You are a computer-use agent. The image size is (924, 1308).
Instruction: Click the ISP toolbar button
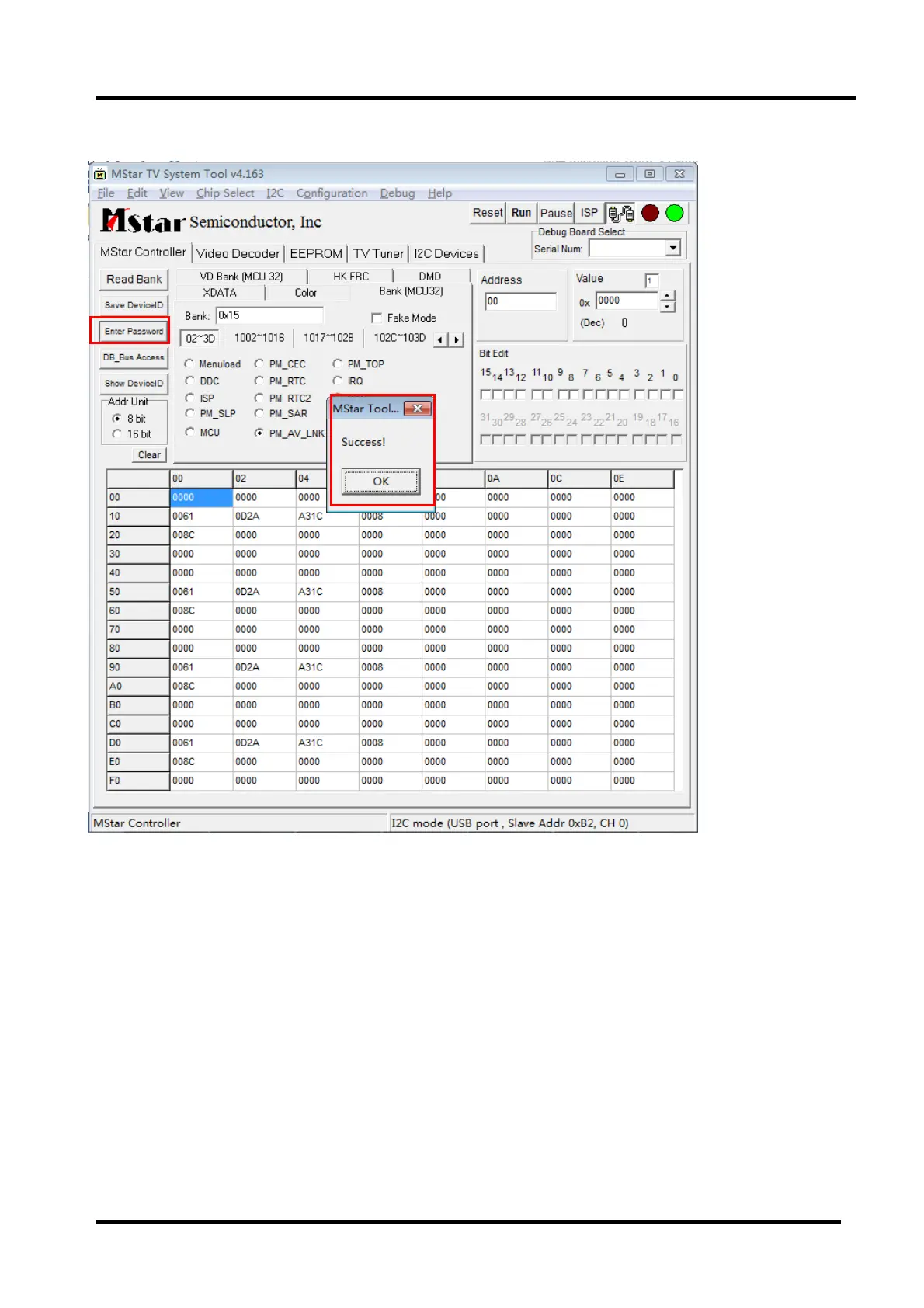pos(589,213)
